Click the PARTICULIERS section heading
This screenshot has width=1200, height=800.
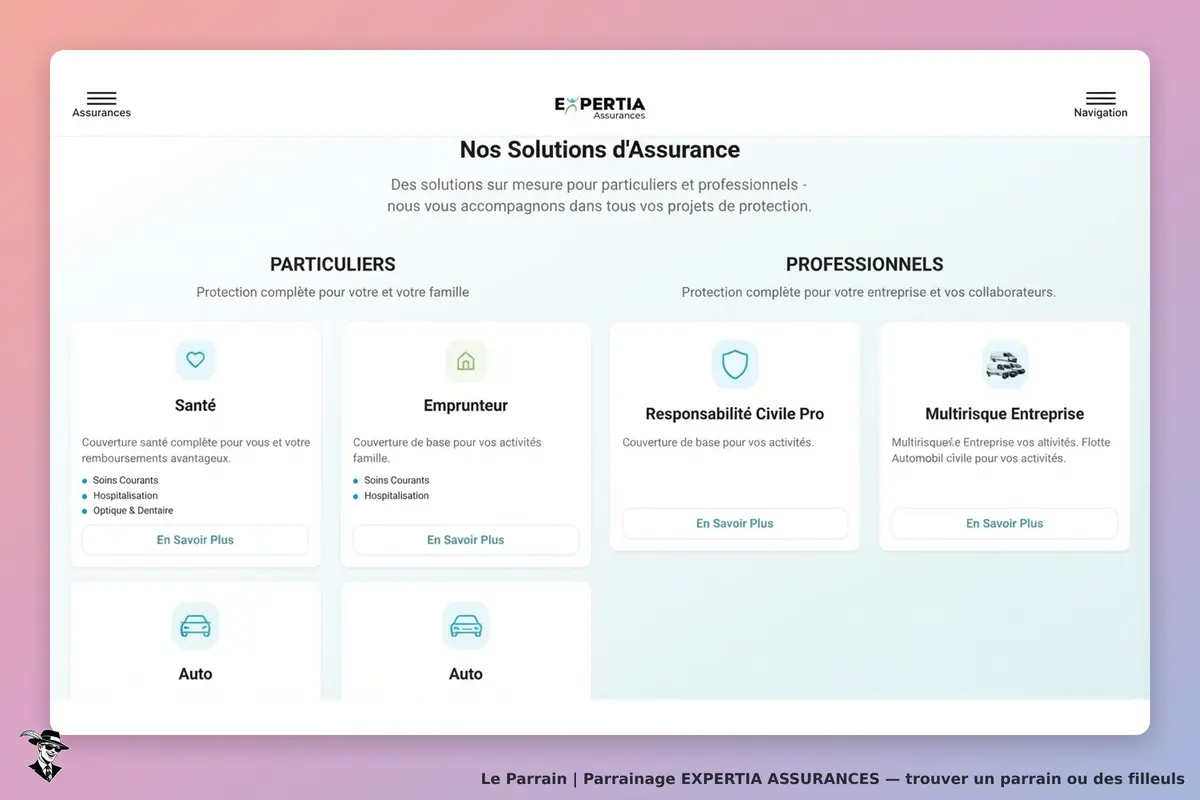click(x=333, y=265)
